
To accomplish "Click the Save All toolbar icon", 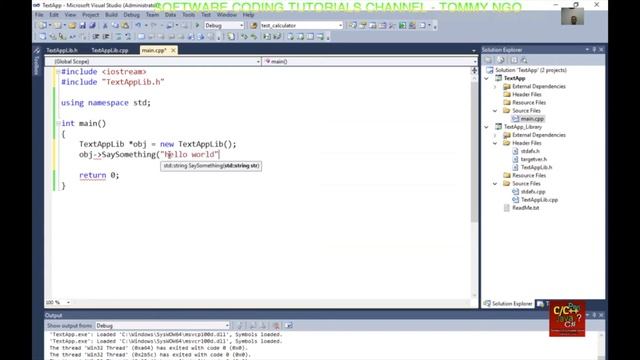I will pyautogui.click(x=92, y=25).
